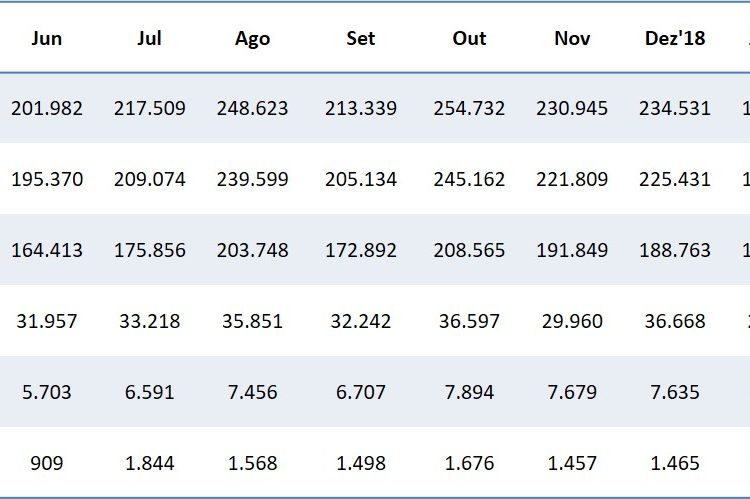
Task: Click the cell with value 209.074
Action: 150,180
